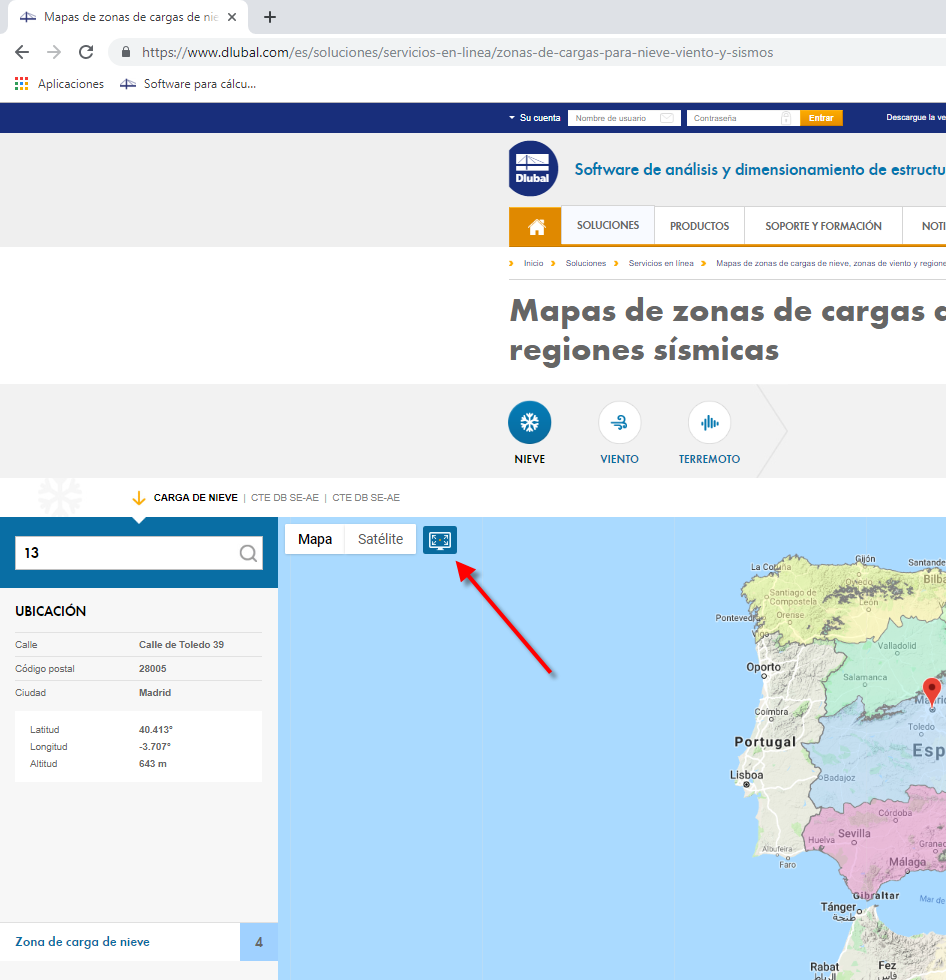Go back with browser back arrow
The width and height of the screenshot is (946, 980).
click(x=22, y=52)
